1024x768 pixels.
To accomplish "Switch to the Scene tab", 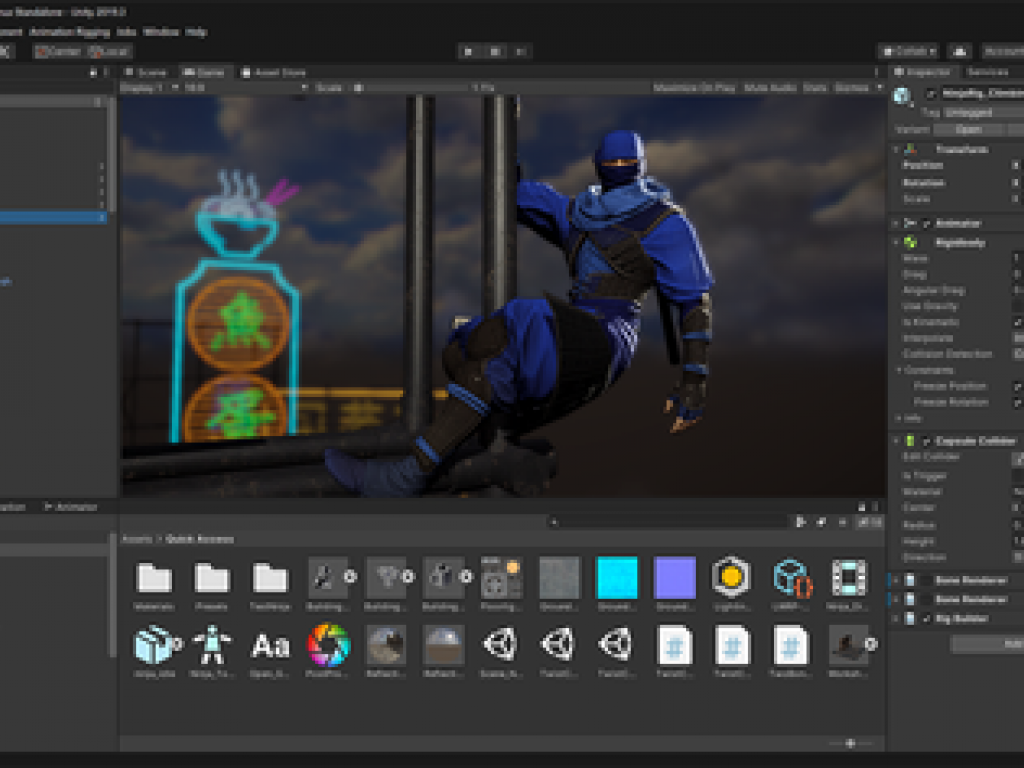I will [x=147, y=72].
